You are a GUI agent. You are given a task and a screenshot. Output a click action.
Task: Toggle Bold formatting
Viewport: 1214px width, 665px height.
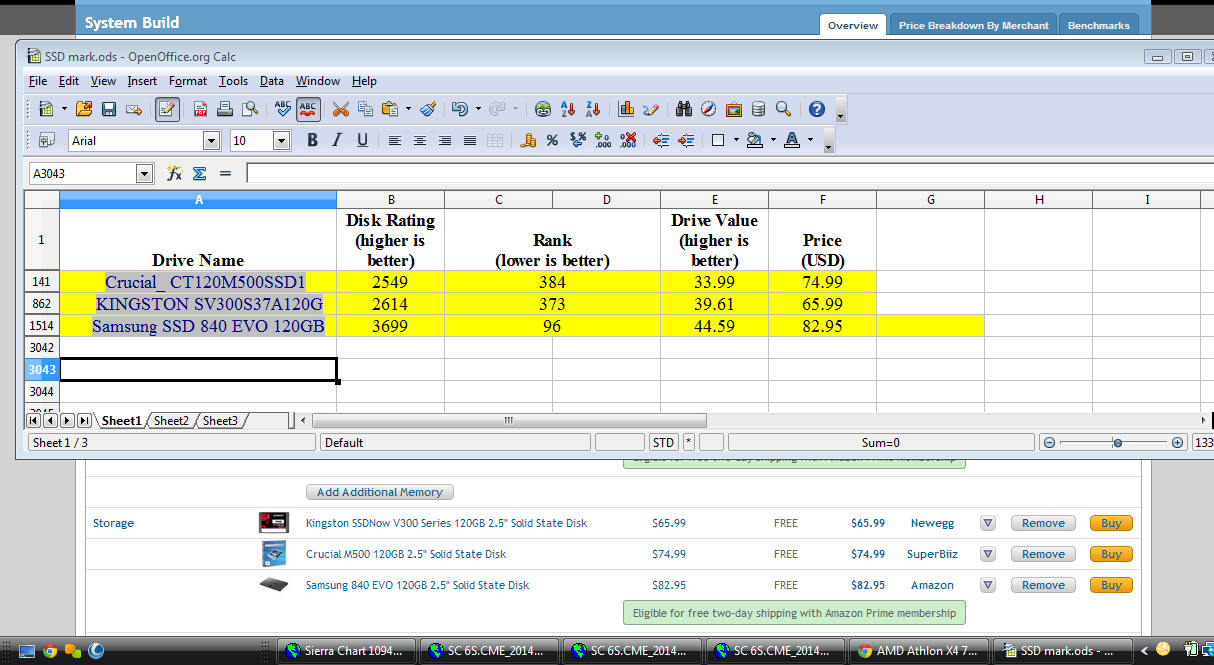(x=313, y=141)
